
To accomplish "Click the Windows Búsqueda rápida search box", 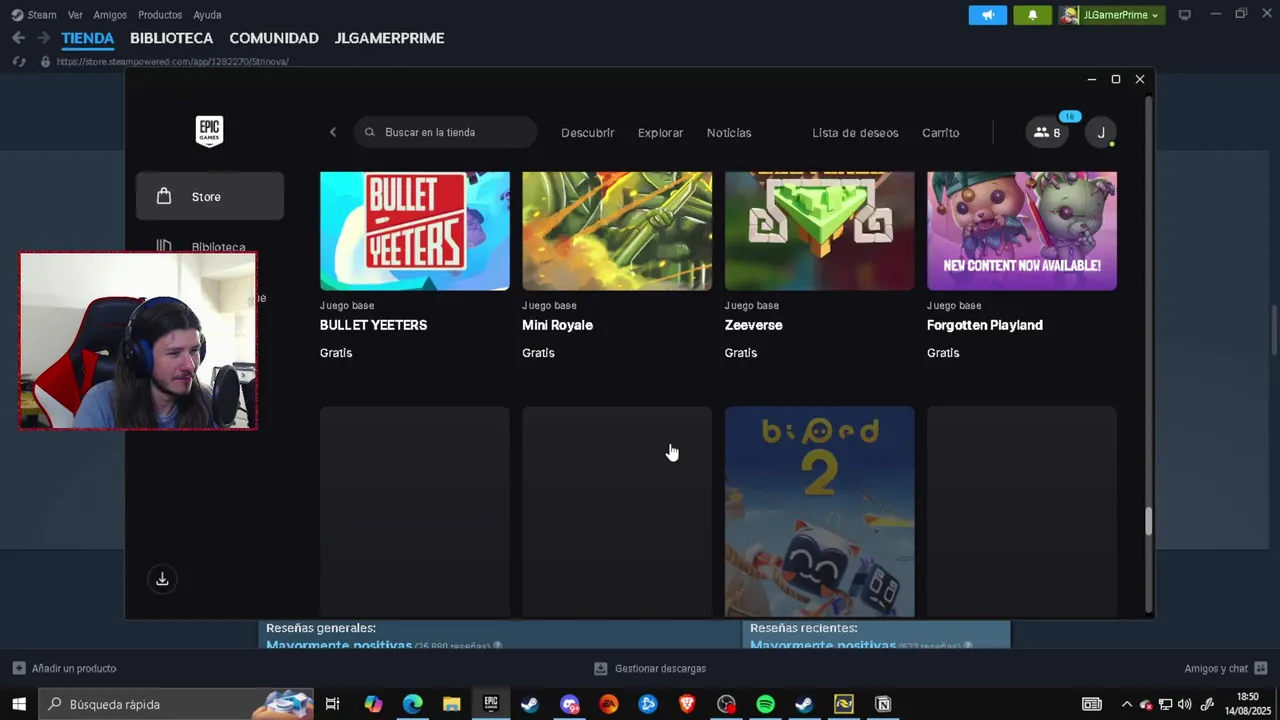I will pyautogui.click(x=177, y=704).
